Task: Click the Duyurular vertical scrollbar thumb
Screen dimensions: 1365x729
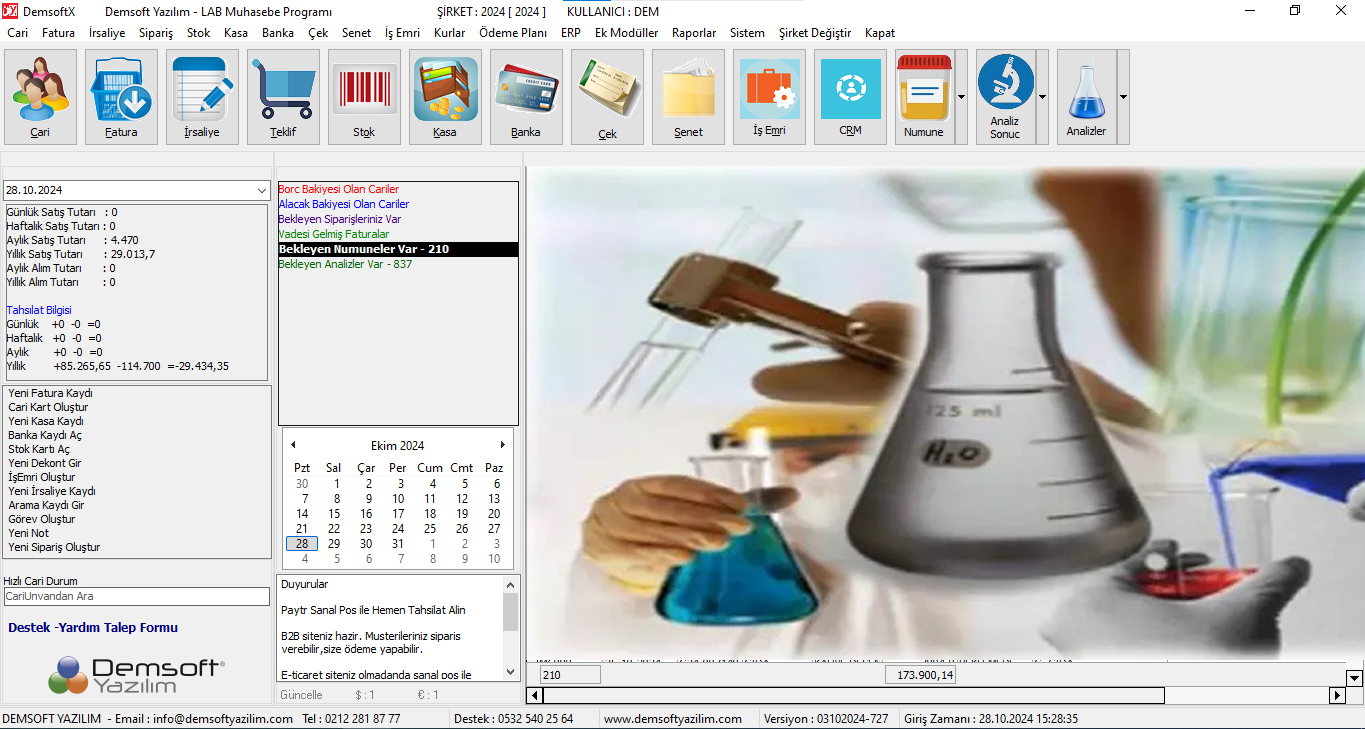Action: click(x=511, y=612)
